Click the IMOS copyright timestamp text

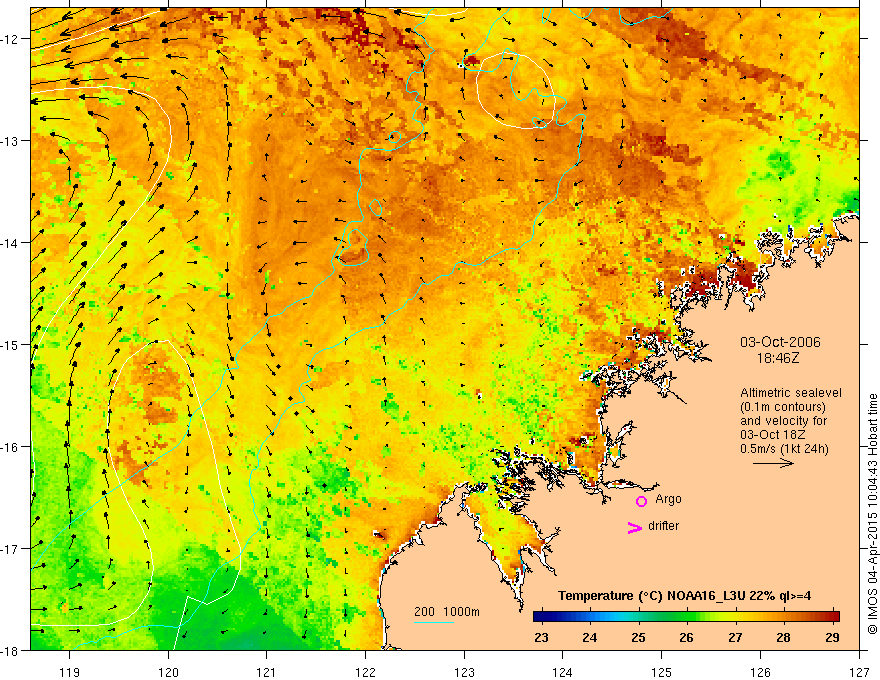coord(872,514)
